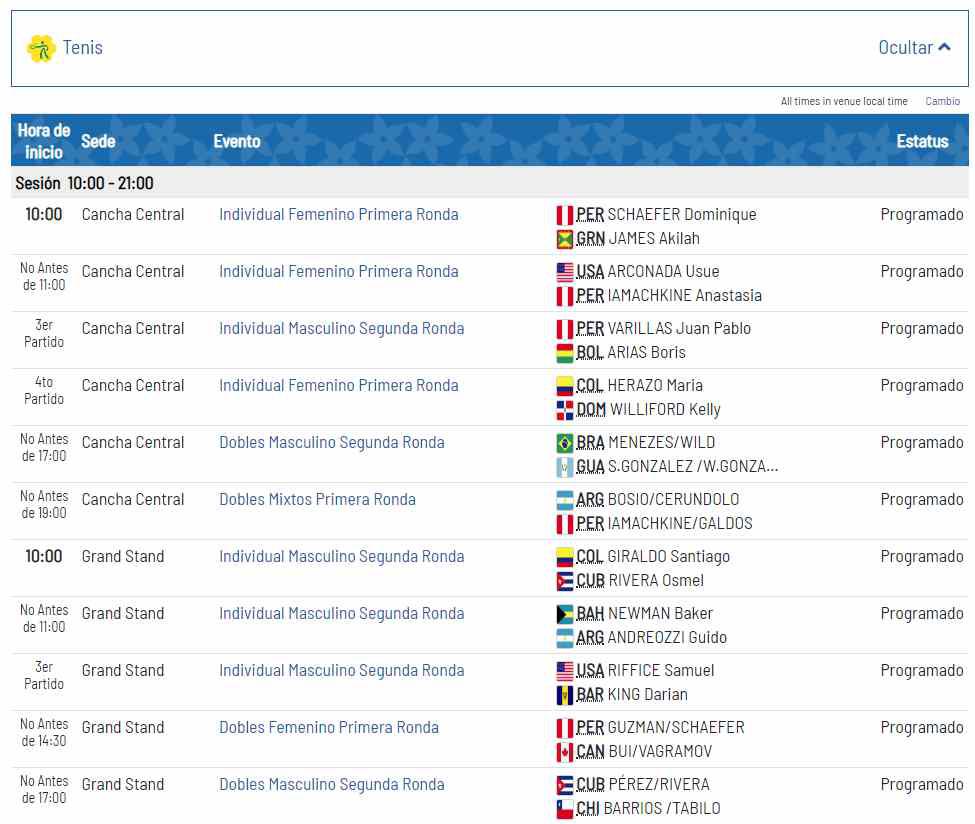Click the Canada flag beside BUI/VAGRAMOV
The height and width of the screenshot is (824, 975).
coord(565,752)
